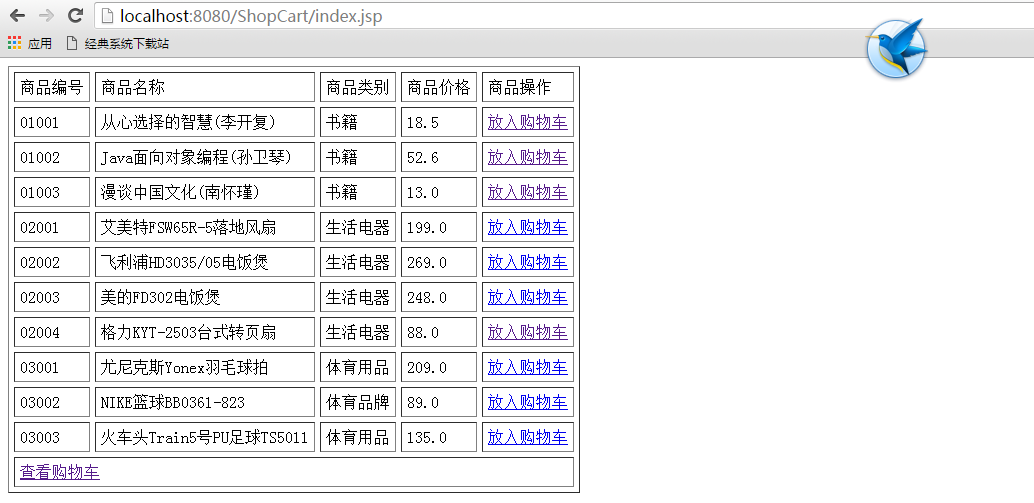This screenshot has width=1034, height=503.
Task: Add Yonex羽毛球拍 to cart
Action: tap(528, 367)
